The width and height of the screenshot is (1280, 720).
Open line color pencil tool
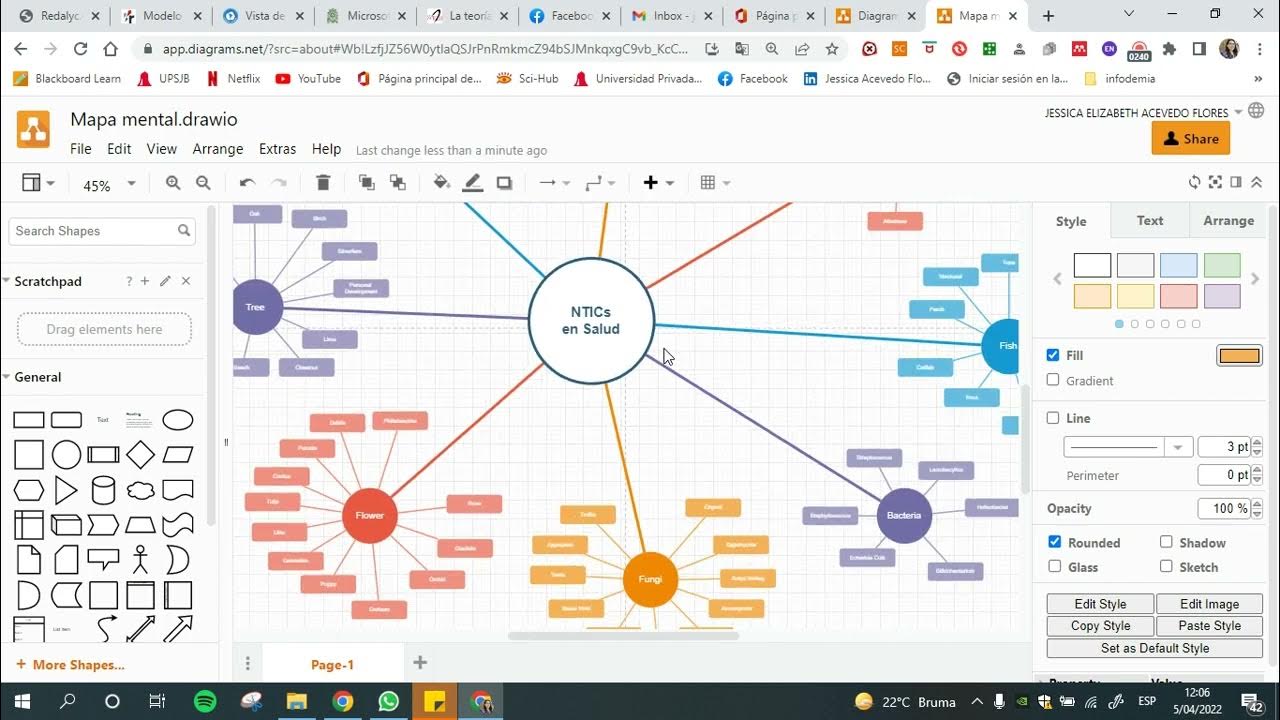(473, 183)
